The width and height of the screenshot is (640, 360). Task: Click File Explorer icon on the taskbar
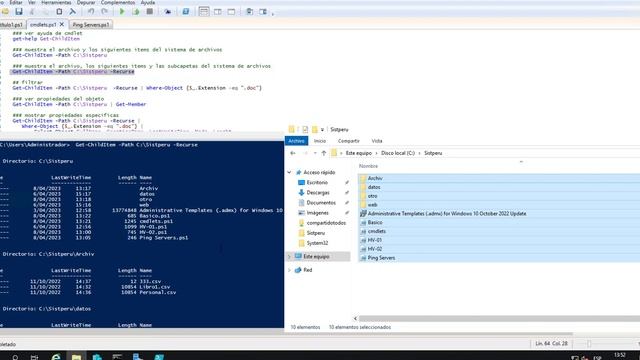tap(76, 357)
